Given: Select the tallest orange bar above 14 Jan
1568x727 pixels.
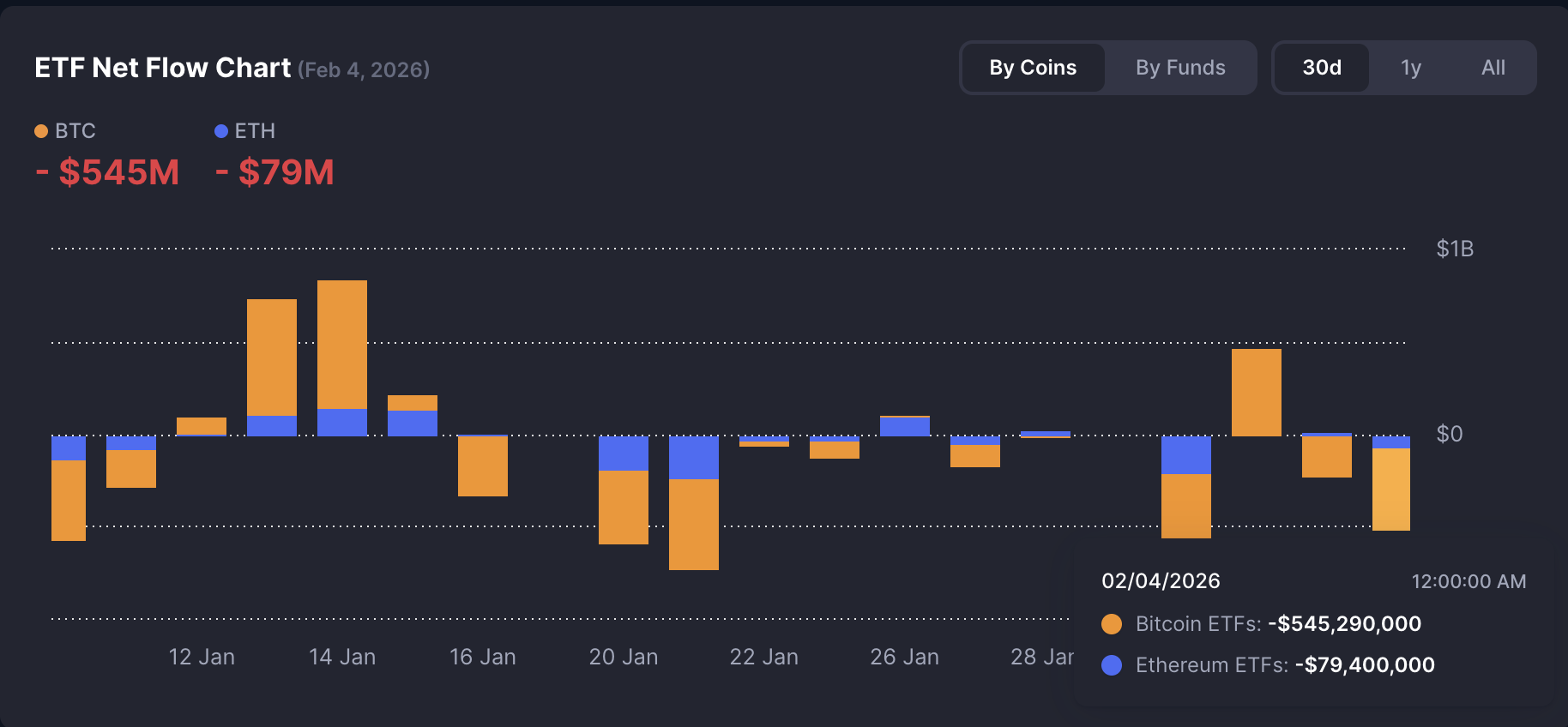Looking at the screenshot, I should (342, 344).
